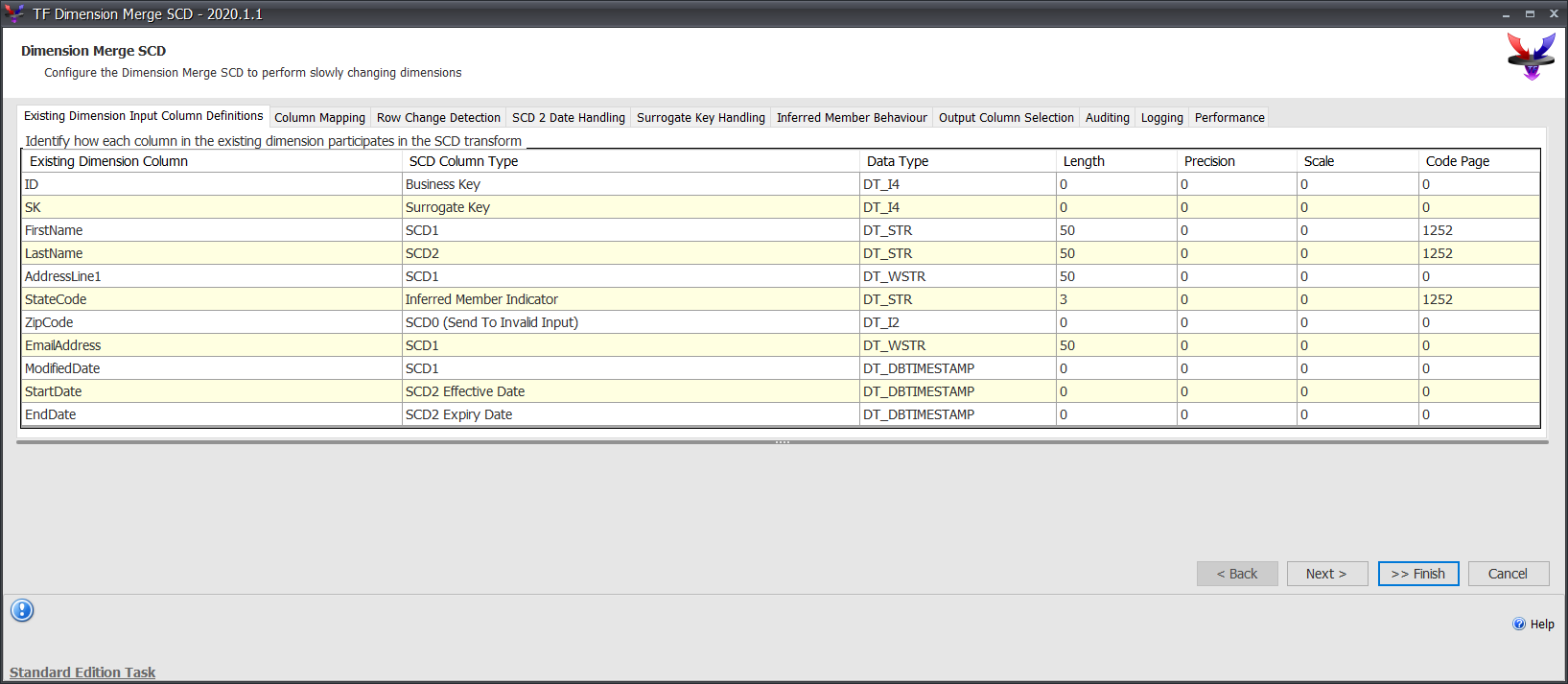Cancel the Dimension Merge SCD dialog

[1509, 574]
